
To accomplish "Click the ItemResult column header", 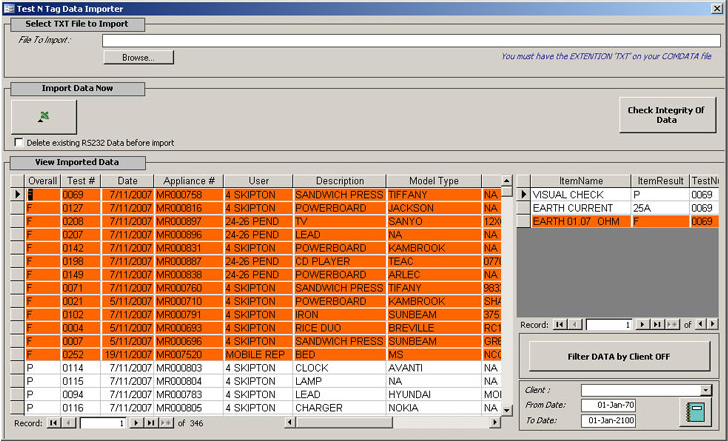I will pyautogui.click(x=660, y=181).
